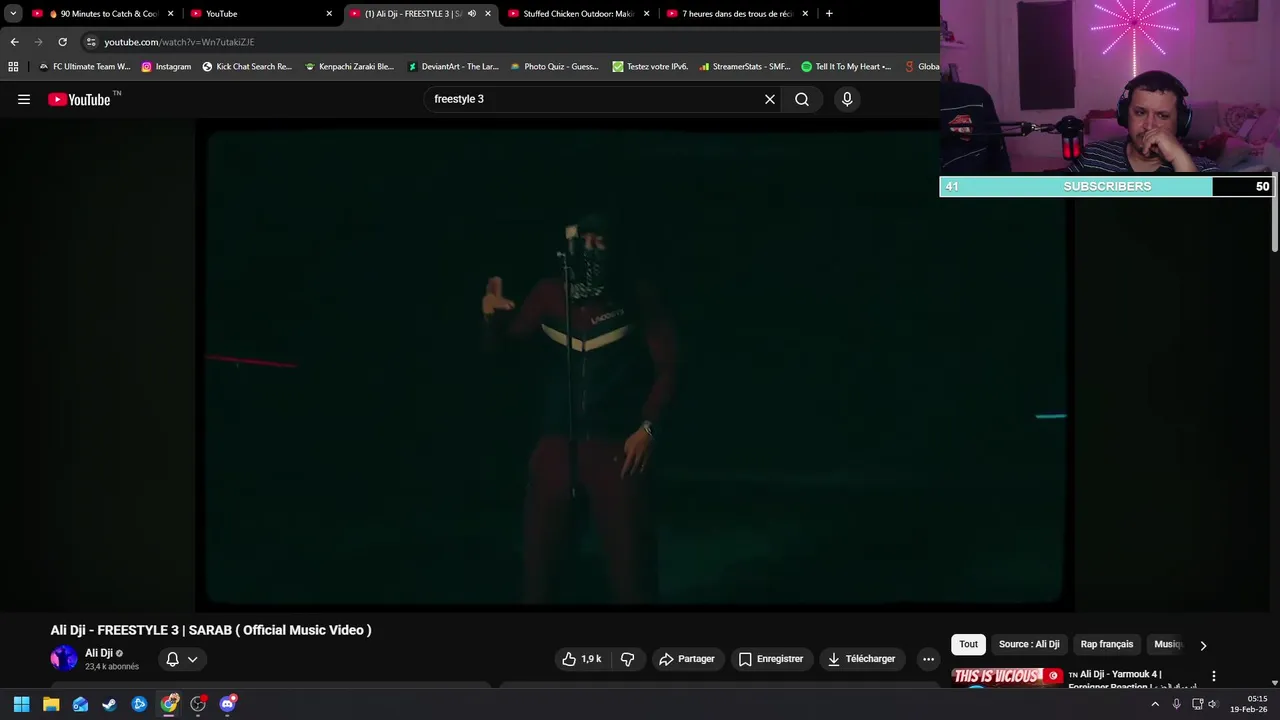1280x720 pixels.
Task: Open volume control speaker icon in tray
Action: [x=1213, y=704]
